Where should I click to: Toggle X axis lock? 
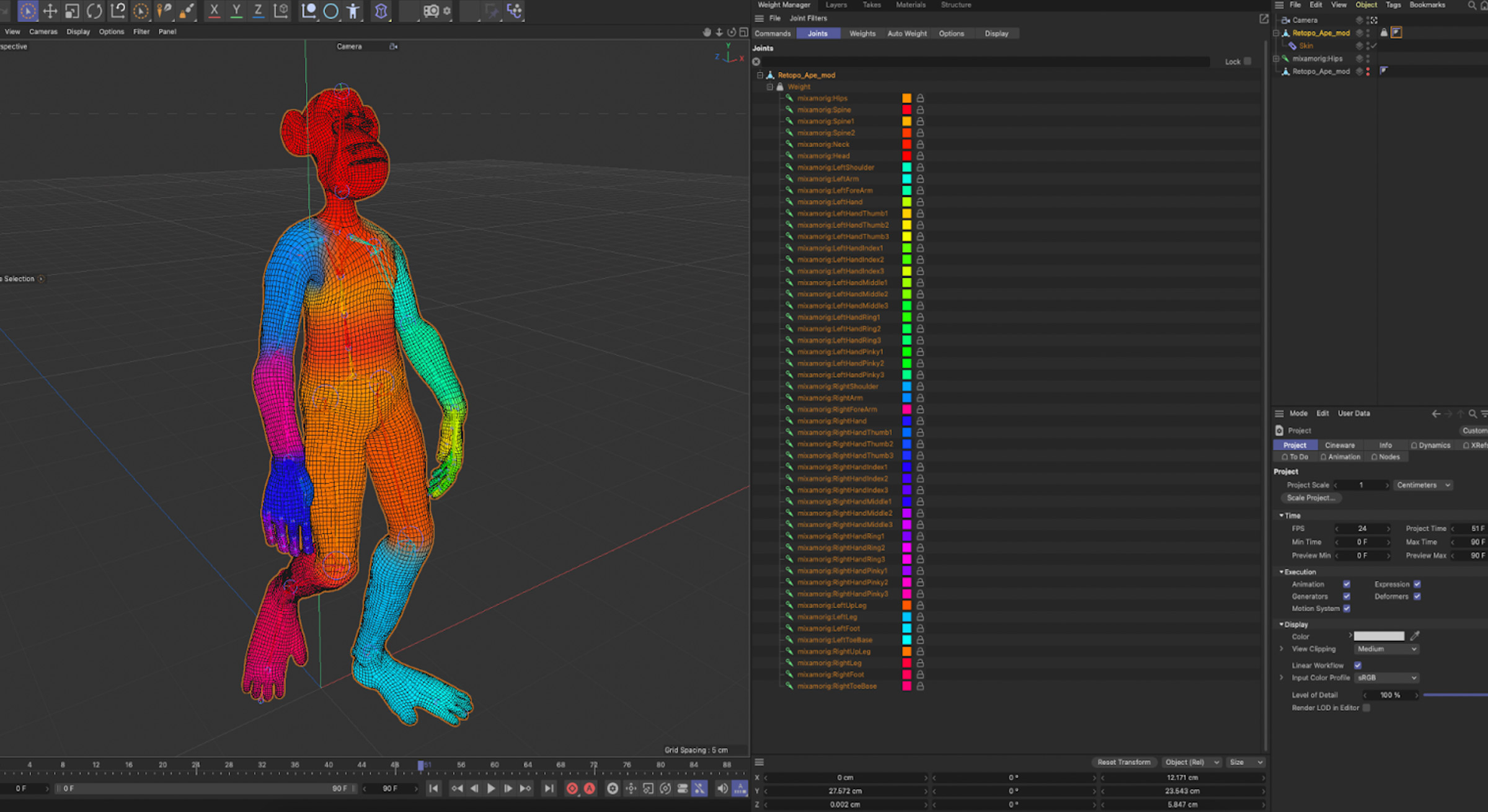(214, 11)
